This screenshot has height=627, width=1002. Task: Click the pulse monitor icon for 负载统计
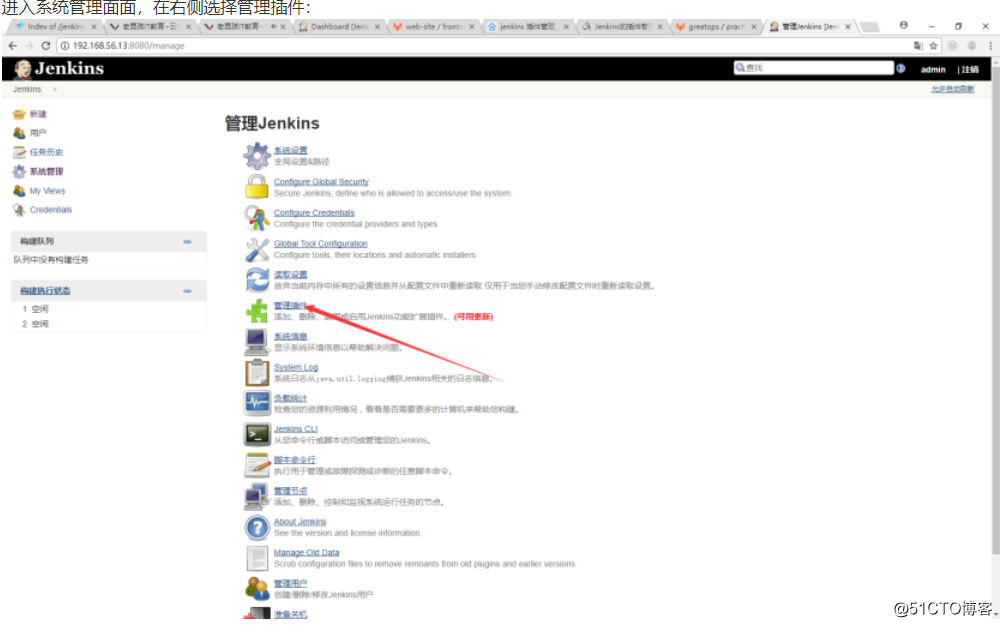tap(257, 403)
